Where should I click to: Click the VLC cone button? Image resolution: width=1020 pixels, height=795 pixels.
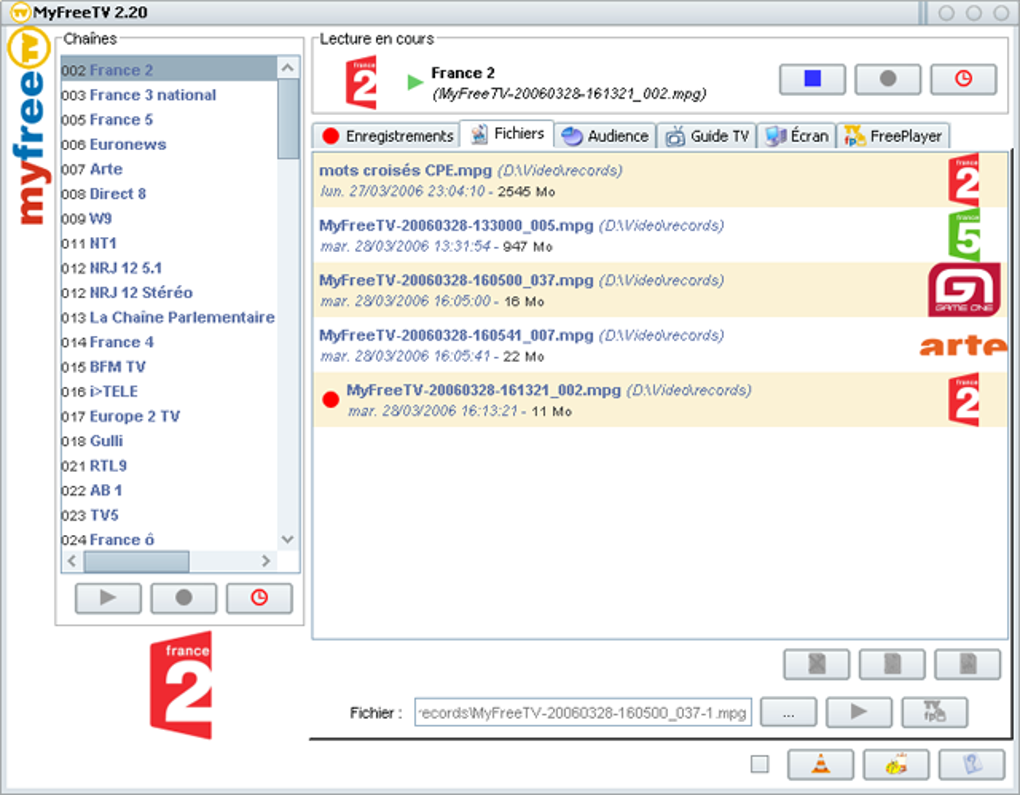(x=820, y=764)
